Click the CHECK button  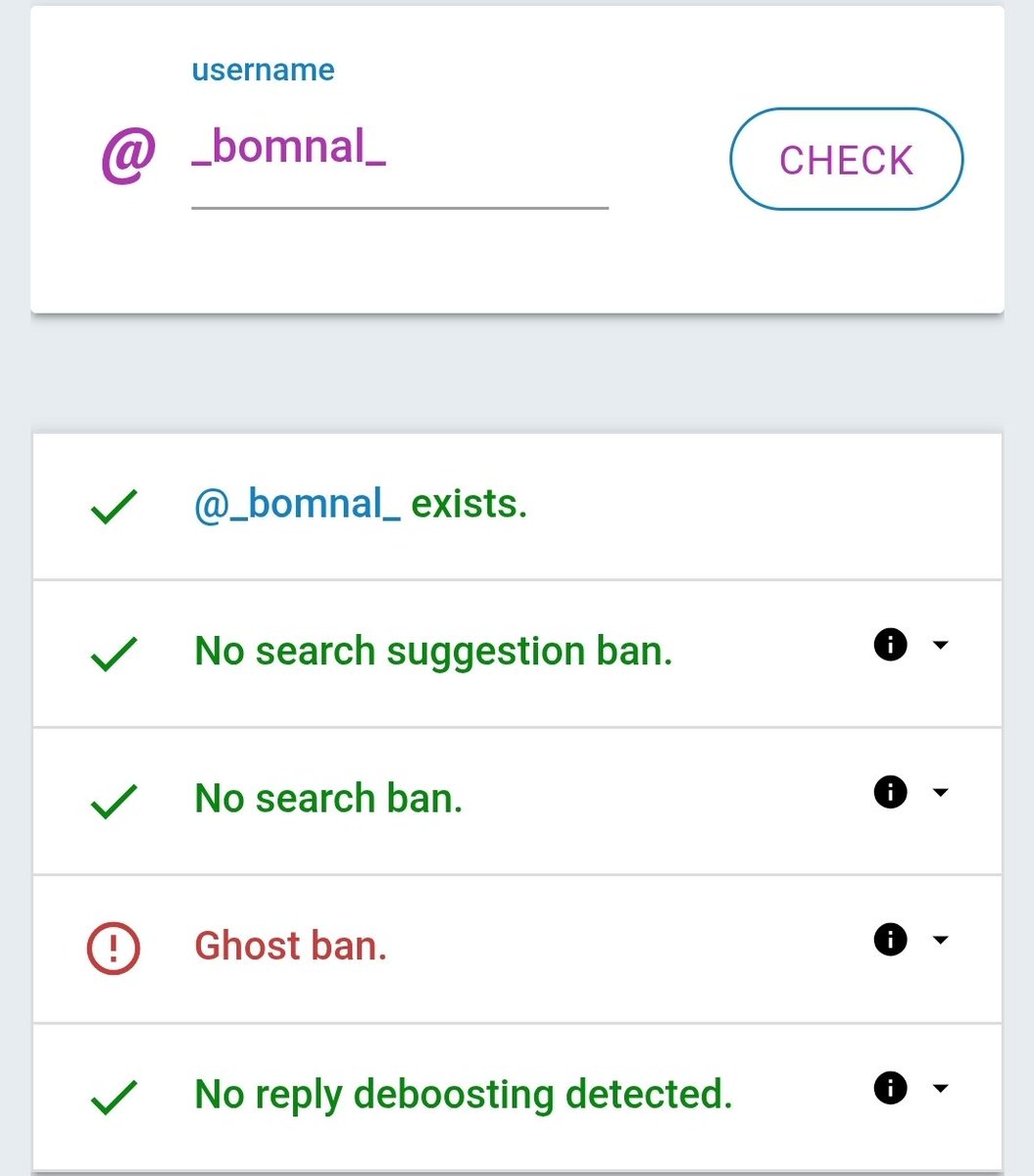(x=846, y=159)
